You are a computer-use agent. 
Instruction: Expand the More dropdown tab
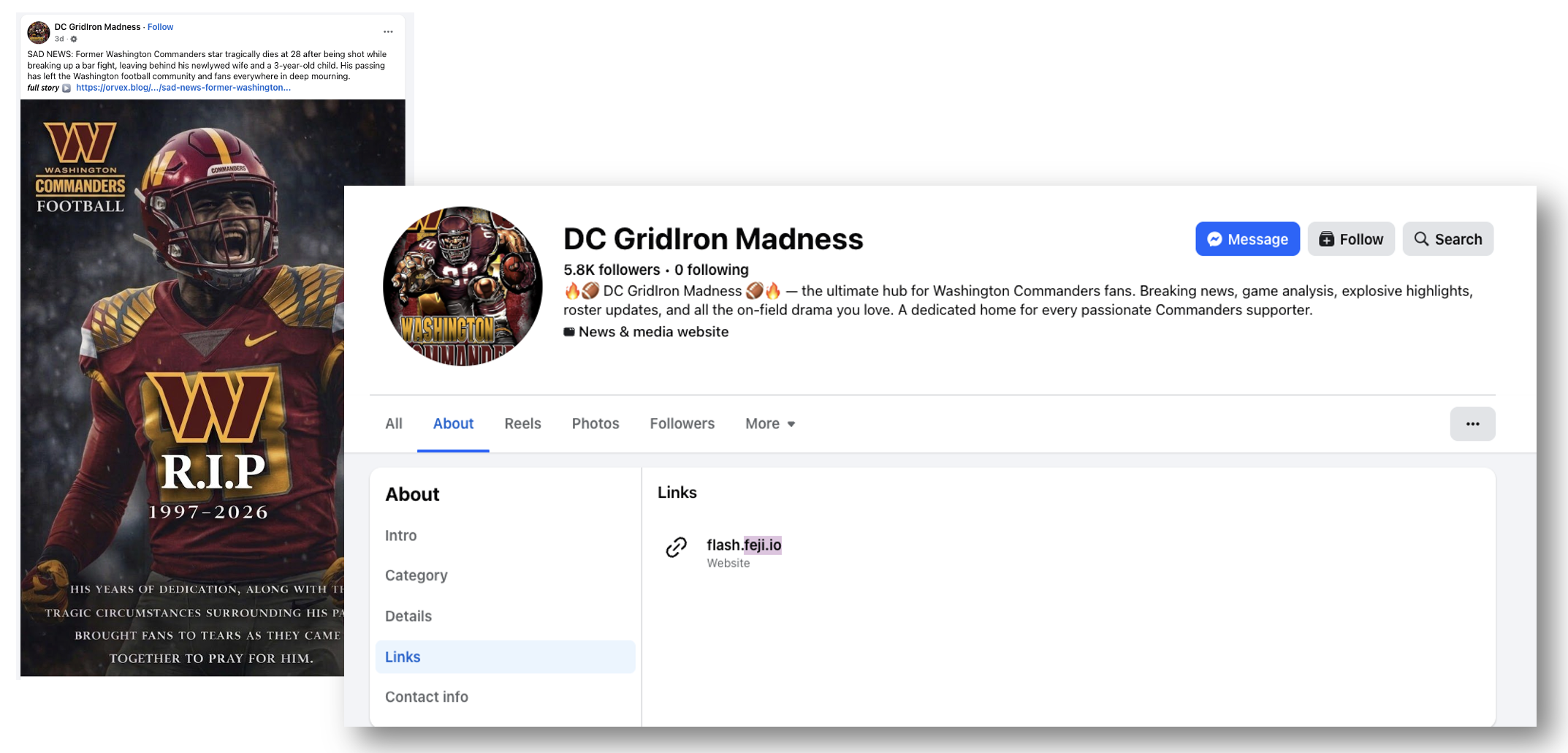point(769,424)
